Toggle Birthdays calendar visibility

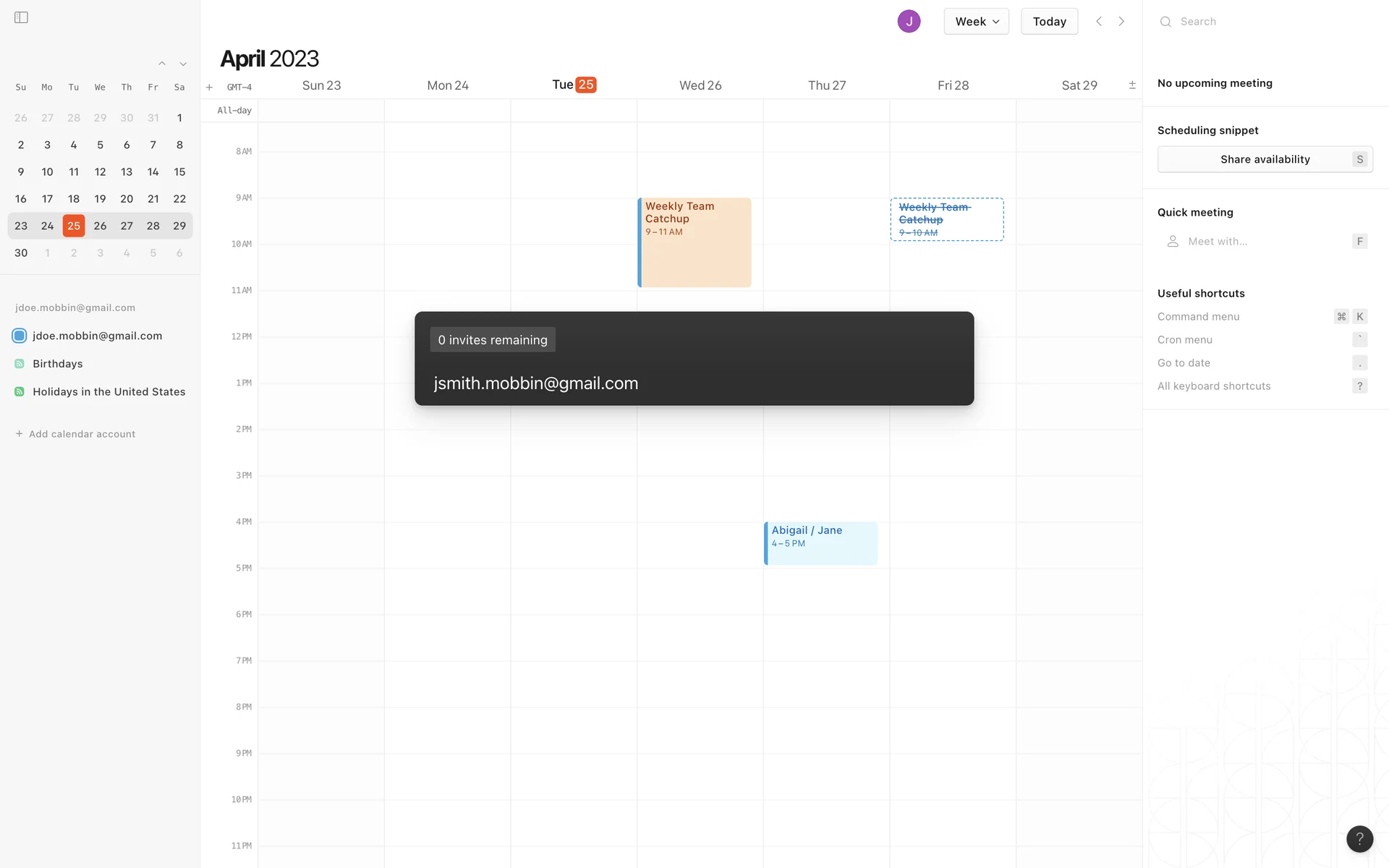click(20, 364)
